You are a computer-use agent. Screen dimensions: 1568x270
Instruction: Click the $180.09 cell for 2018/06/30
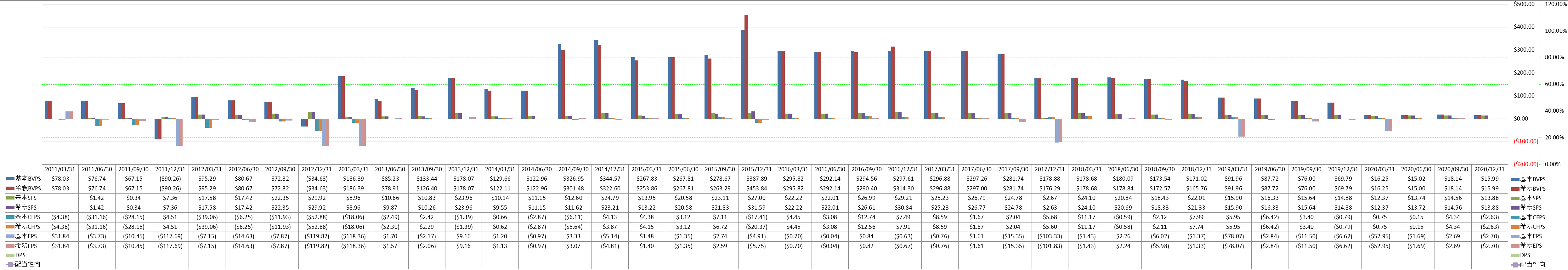coord(1123,179)
